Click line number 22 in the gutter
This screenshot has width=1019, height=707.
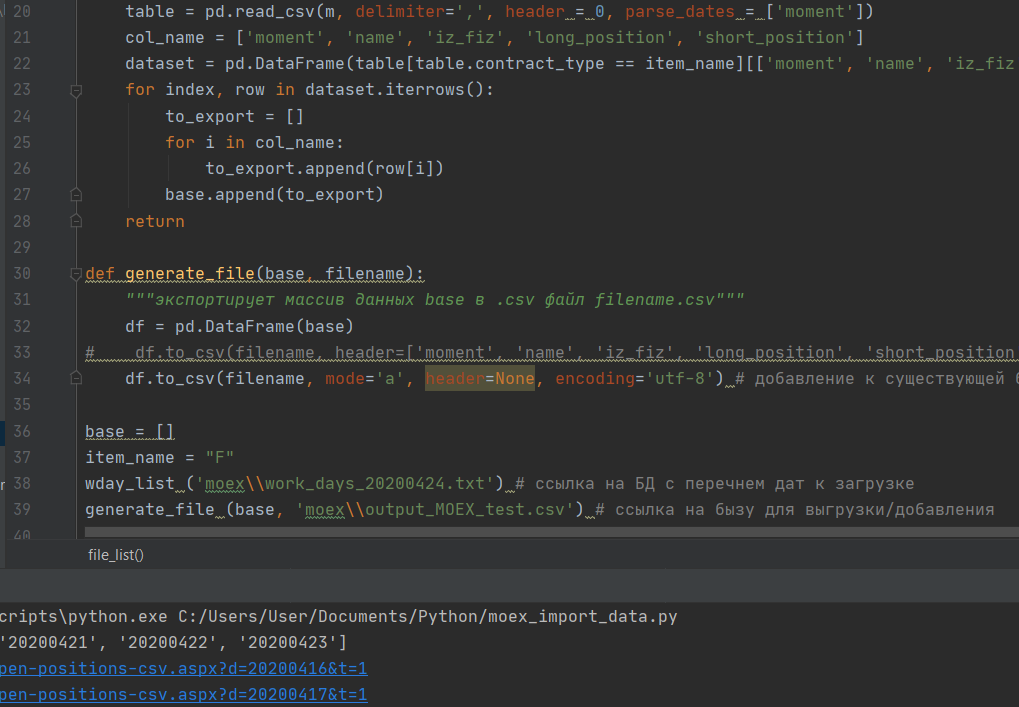coord(22,64)
